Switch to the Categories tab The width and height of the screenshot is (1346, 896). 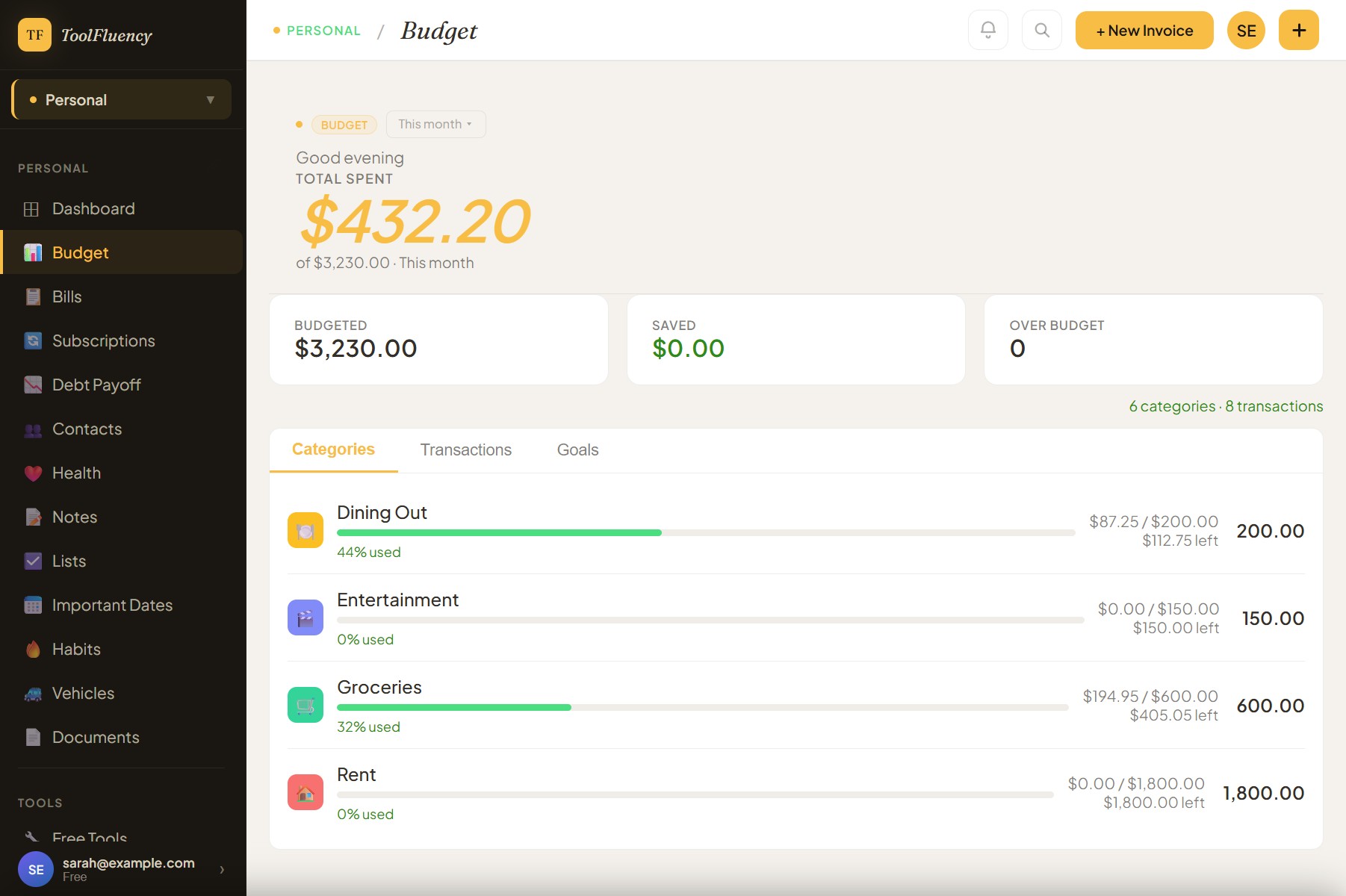(x=333, y=449)
